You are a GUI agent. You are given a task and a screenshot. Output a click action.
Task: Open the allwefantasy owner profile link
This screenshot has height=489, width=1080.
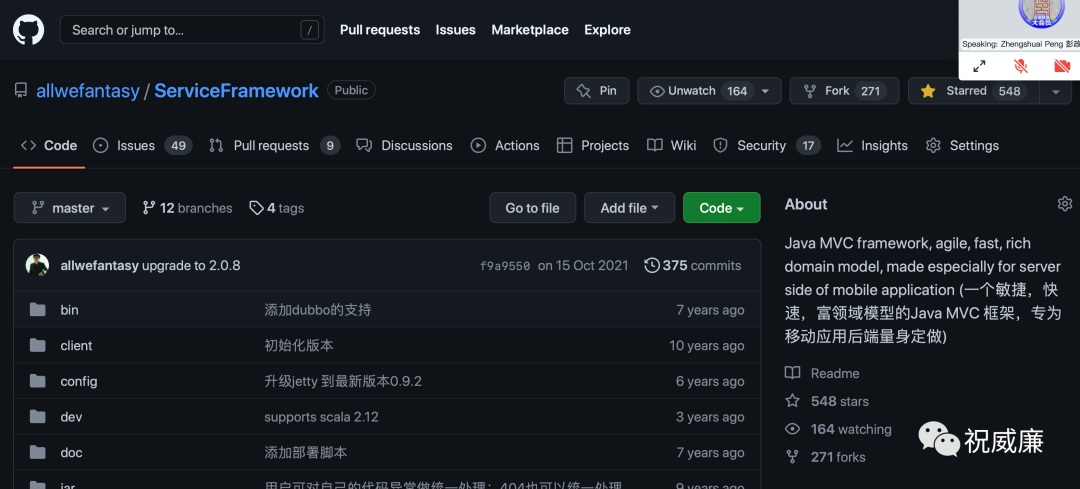87,90
